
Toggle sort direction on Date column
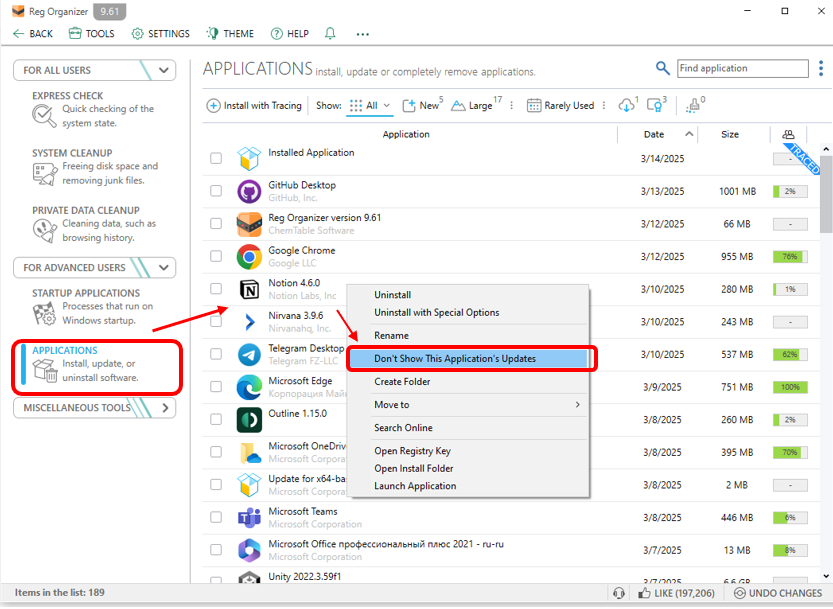coord(688,134)
